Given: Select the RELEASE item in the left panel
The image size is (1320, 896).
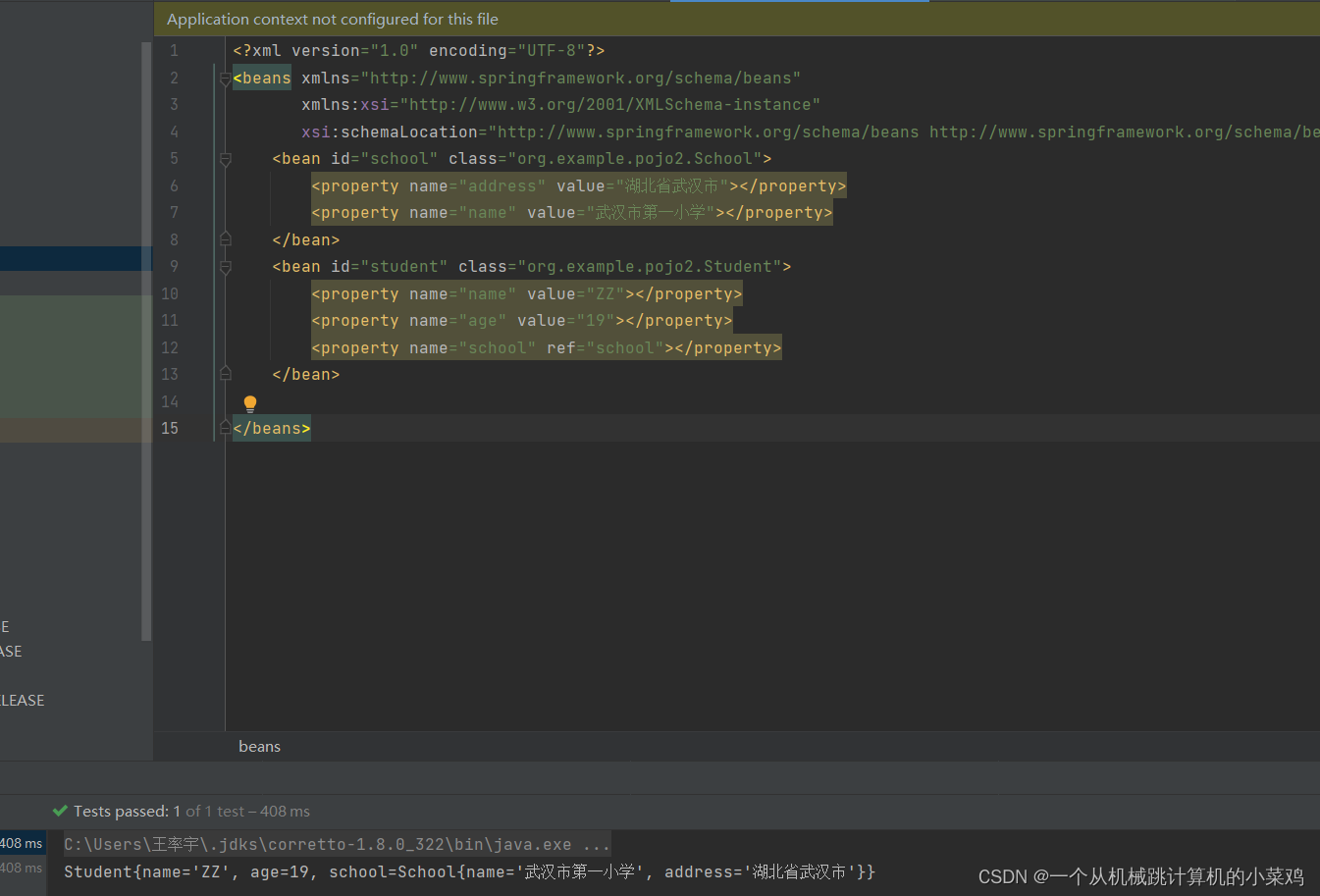Looking at the screenshot, I should [x=22, y=700].
